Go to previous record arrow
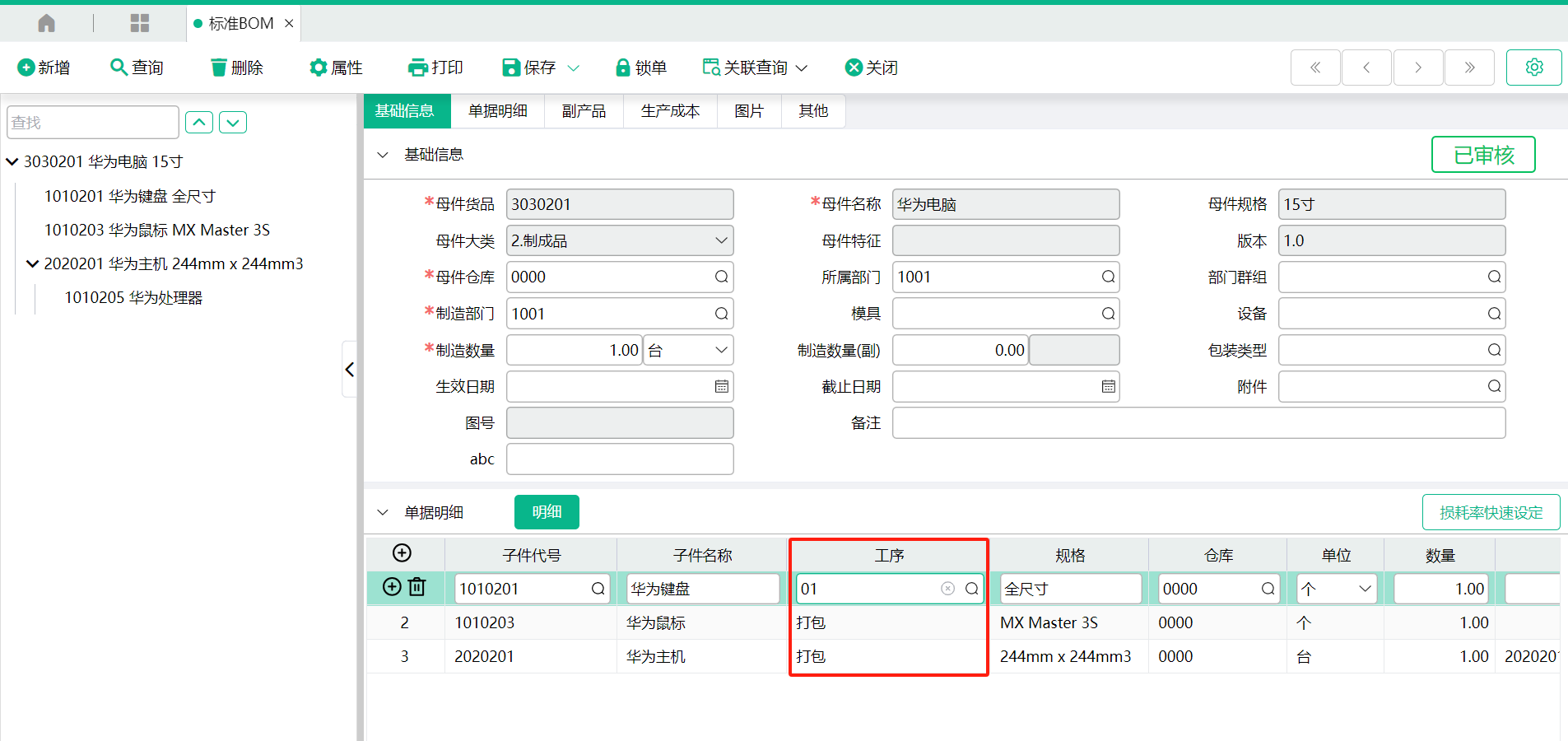 tap(1366, 68)
